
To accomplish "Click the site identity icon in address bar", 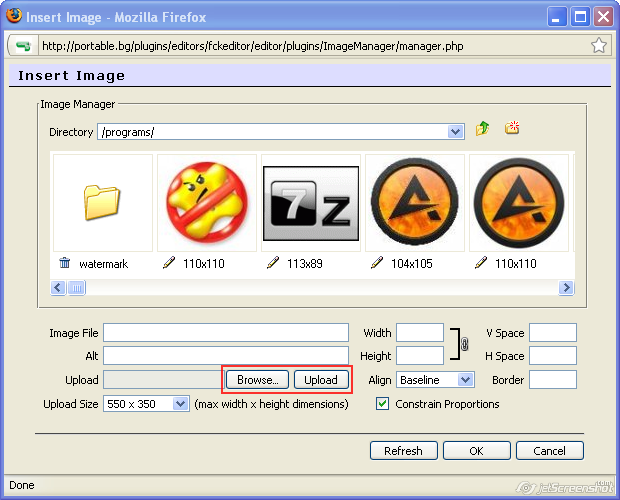I will point(23,46).
